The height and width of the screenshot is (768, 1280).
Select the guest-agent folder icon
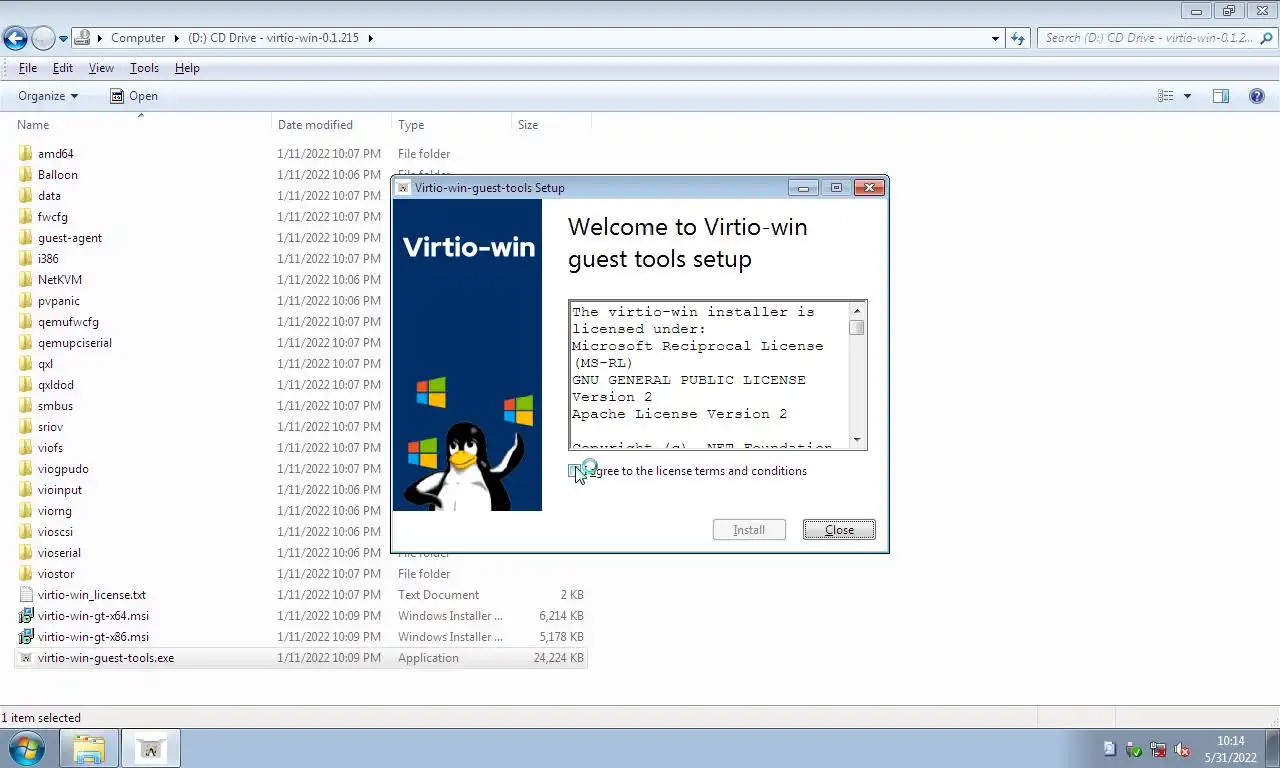coord(26,238)
